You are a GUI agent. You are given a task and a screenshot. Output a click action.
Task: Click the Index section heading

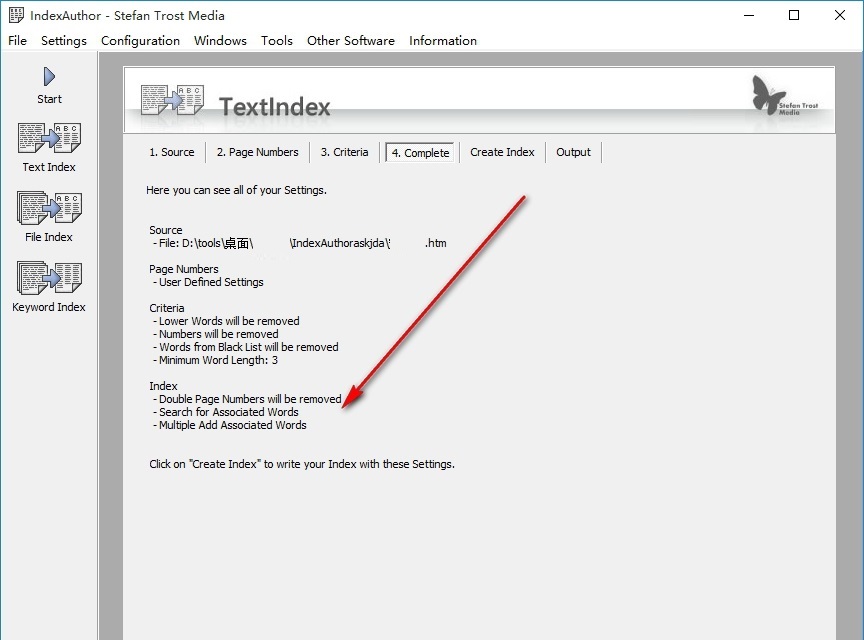click(x=164, y=386)
